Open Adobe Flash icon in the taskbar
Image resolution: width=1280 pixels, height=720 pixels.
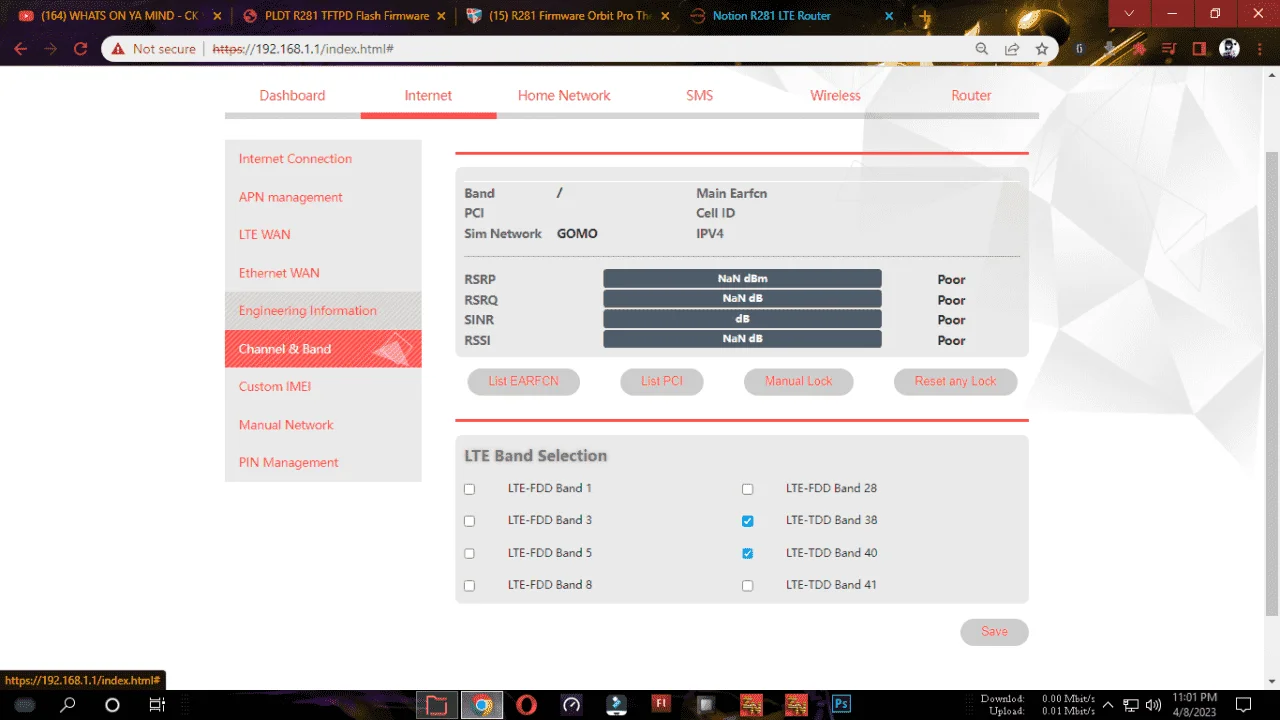660,704
